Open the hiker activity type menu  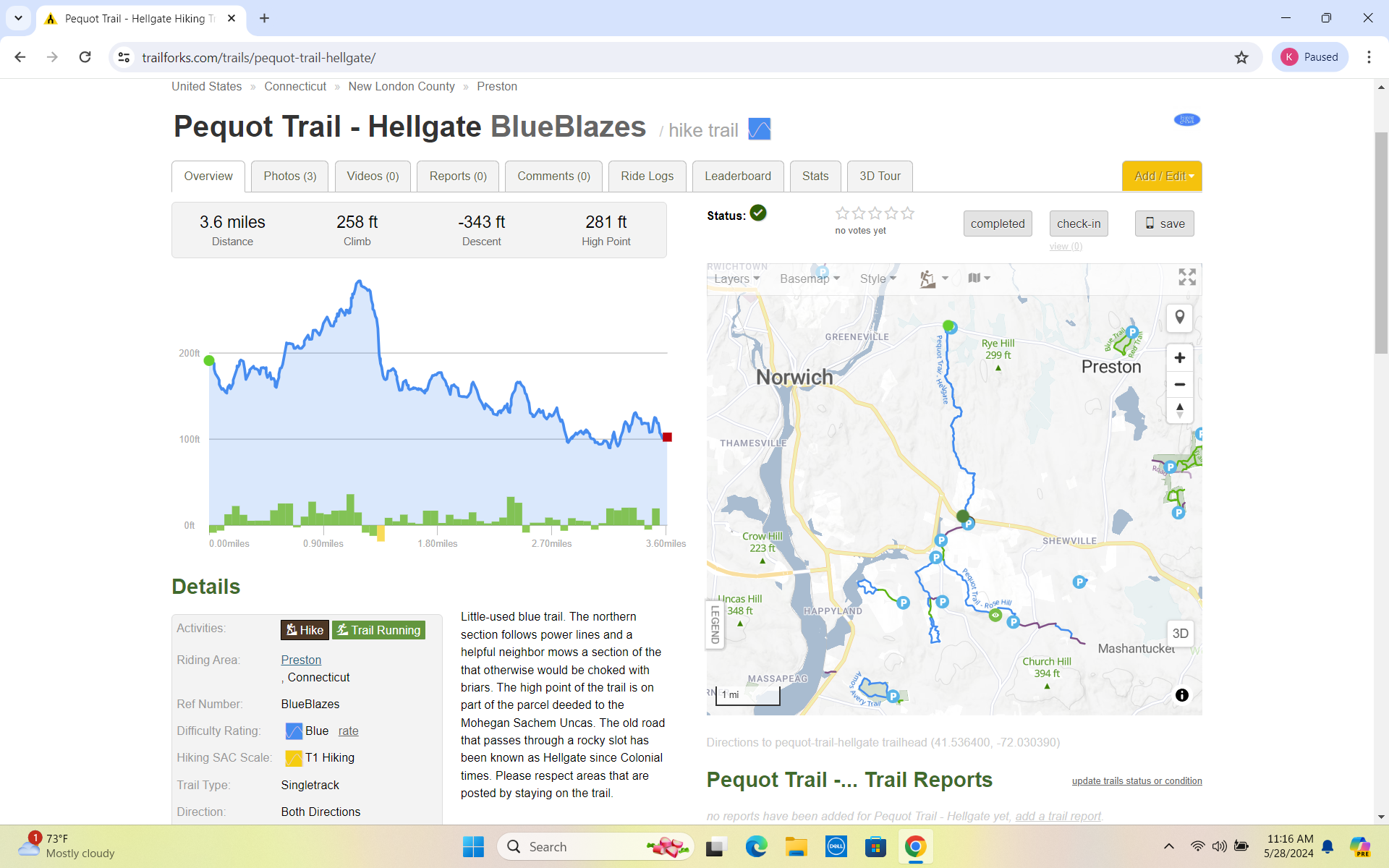click(933, 278)
